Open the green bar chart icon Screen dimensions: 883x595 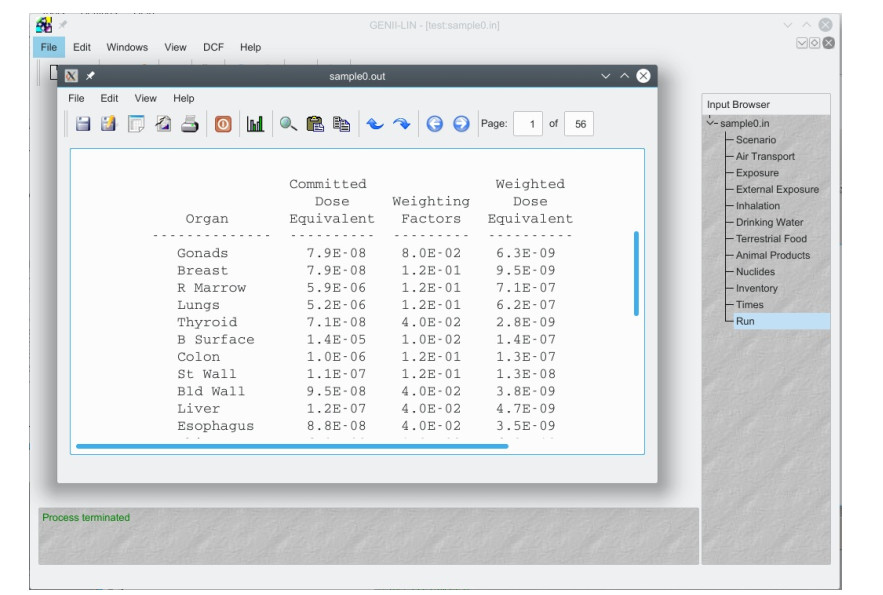tap(255, 124)
